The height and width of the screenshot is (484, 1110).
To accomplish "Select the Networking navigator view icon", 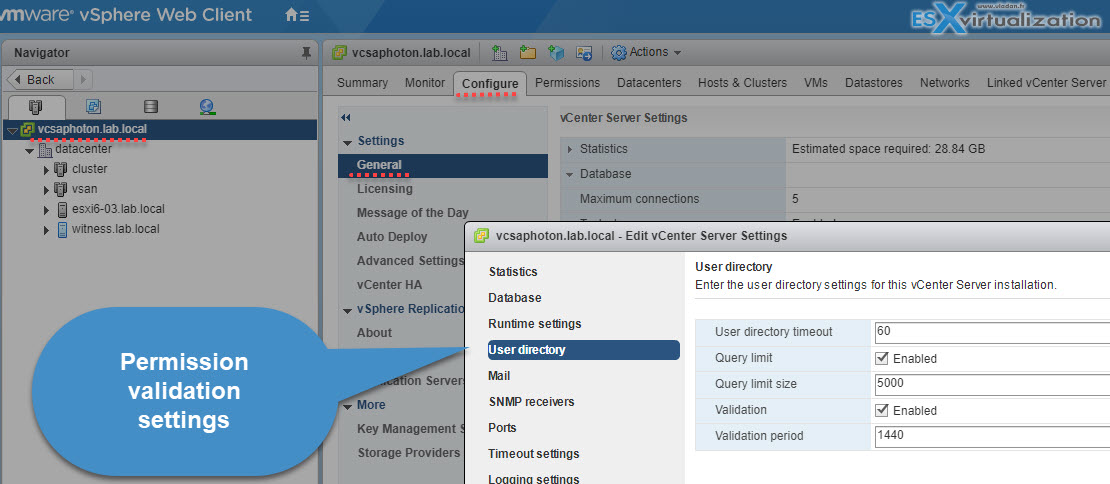I will [207, 107].
